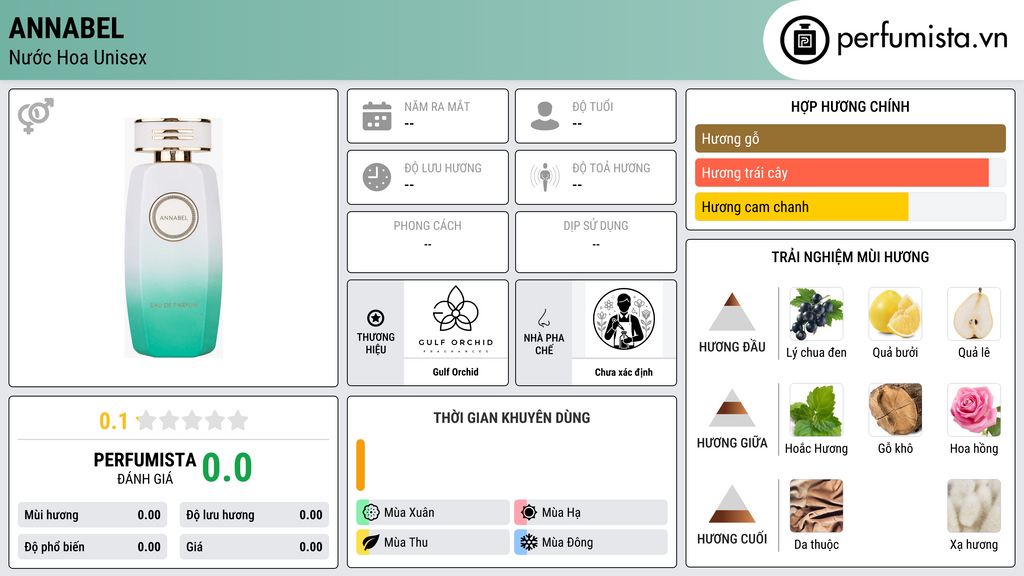Viewport: 1024px width, 576px height.
Task: Select the Gỗ khô note image
Action: click(x=895, y=410)
